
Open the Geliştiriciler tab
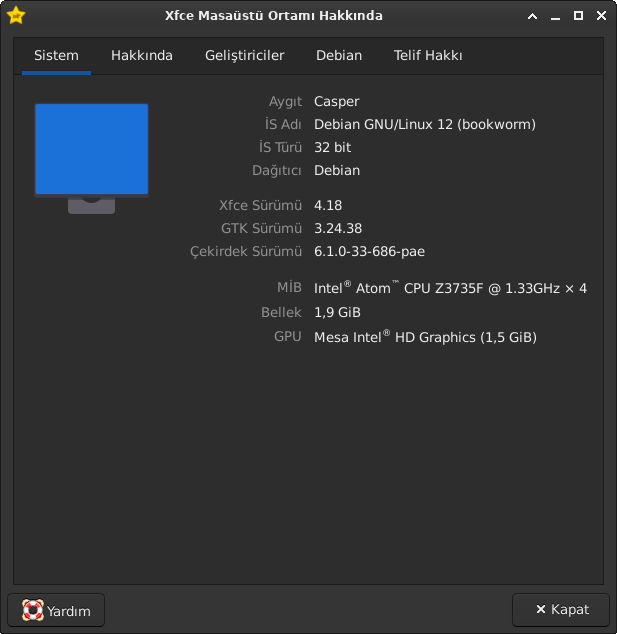(x=245, y=56)
